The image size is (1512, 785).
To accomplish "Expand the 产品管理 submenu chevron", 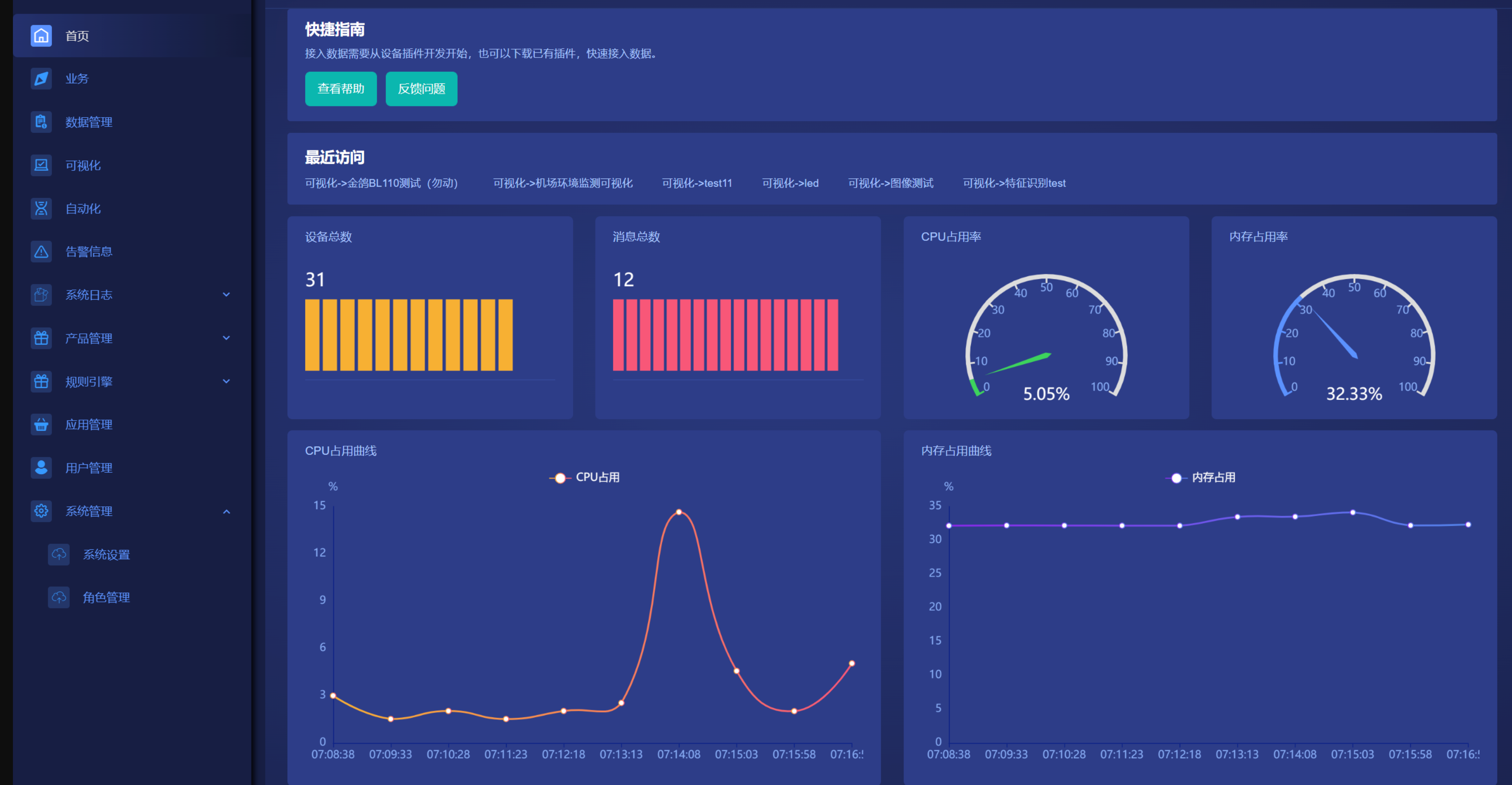I will point(226,338).
